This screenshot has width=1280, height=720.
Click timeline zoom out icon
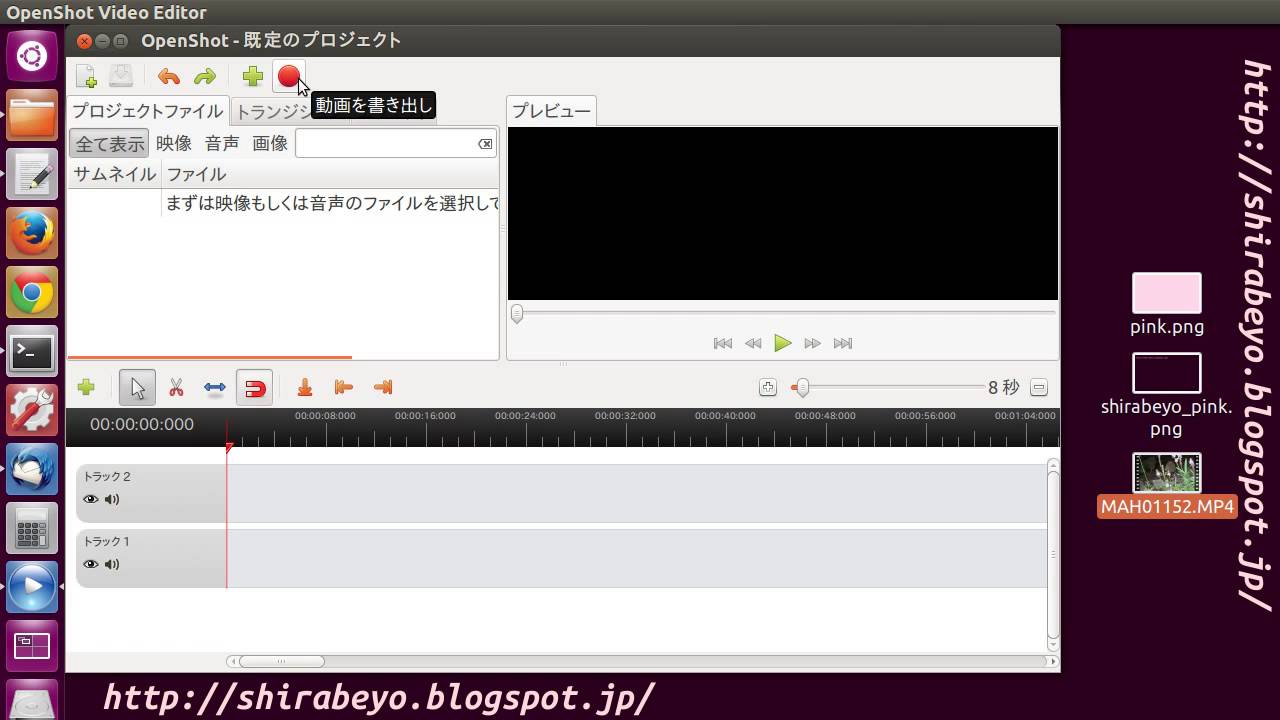point(1039,387)
